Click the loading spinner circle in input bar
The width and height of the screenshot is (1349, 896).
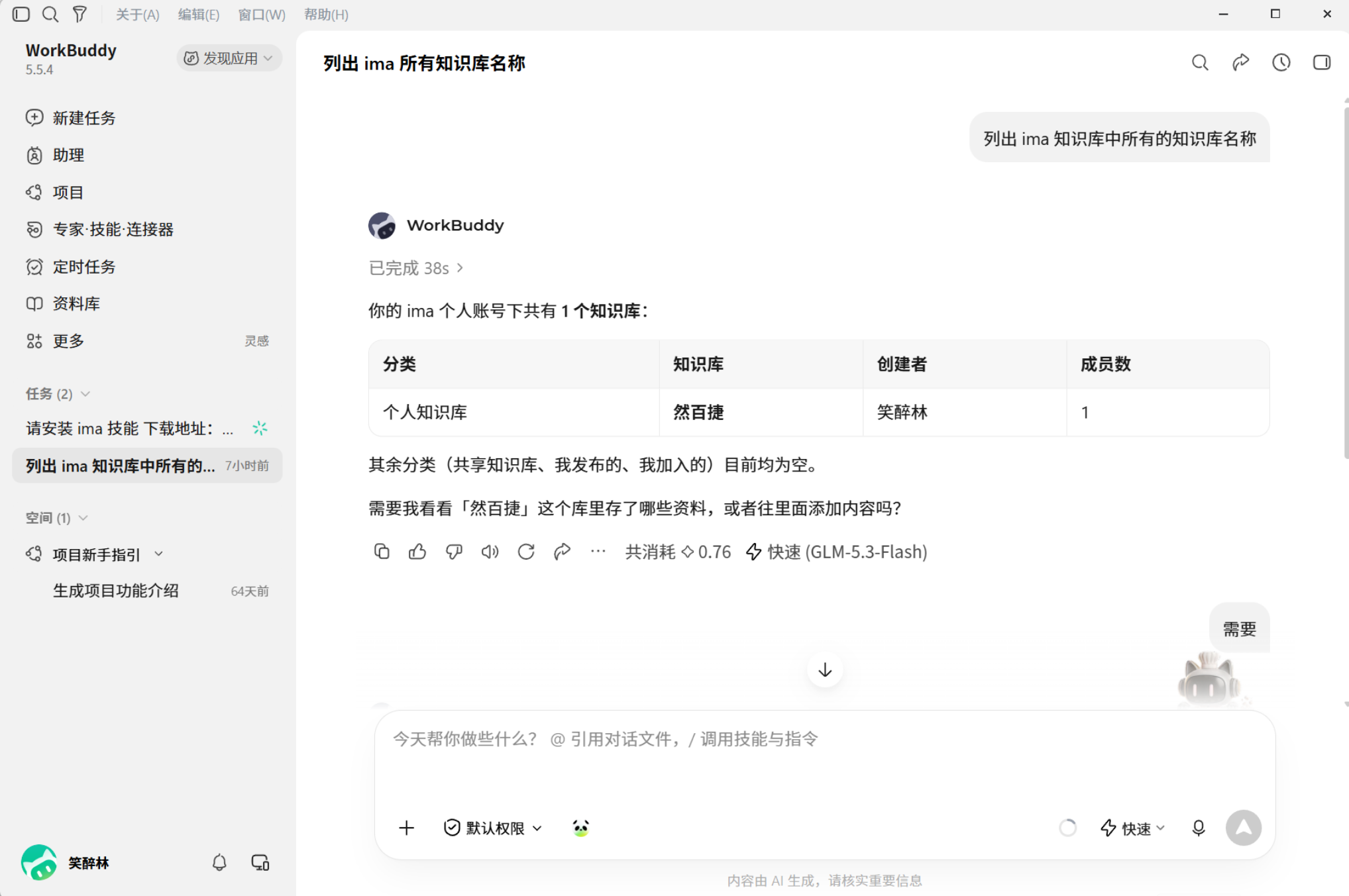tap(1067, 828)
